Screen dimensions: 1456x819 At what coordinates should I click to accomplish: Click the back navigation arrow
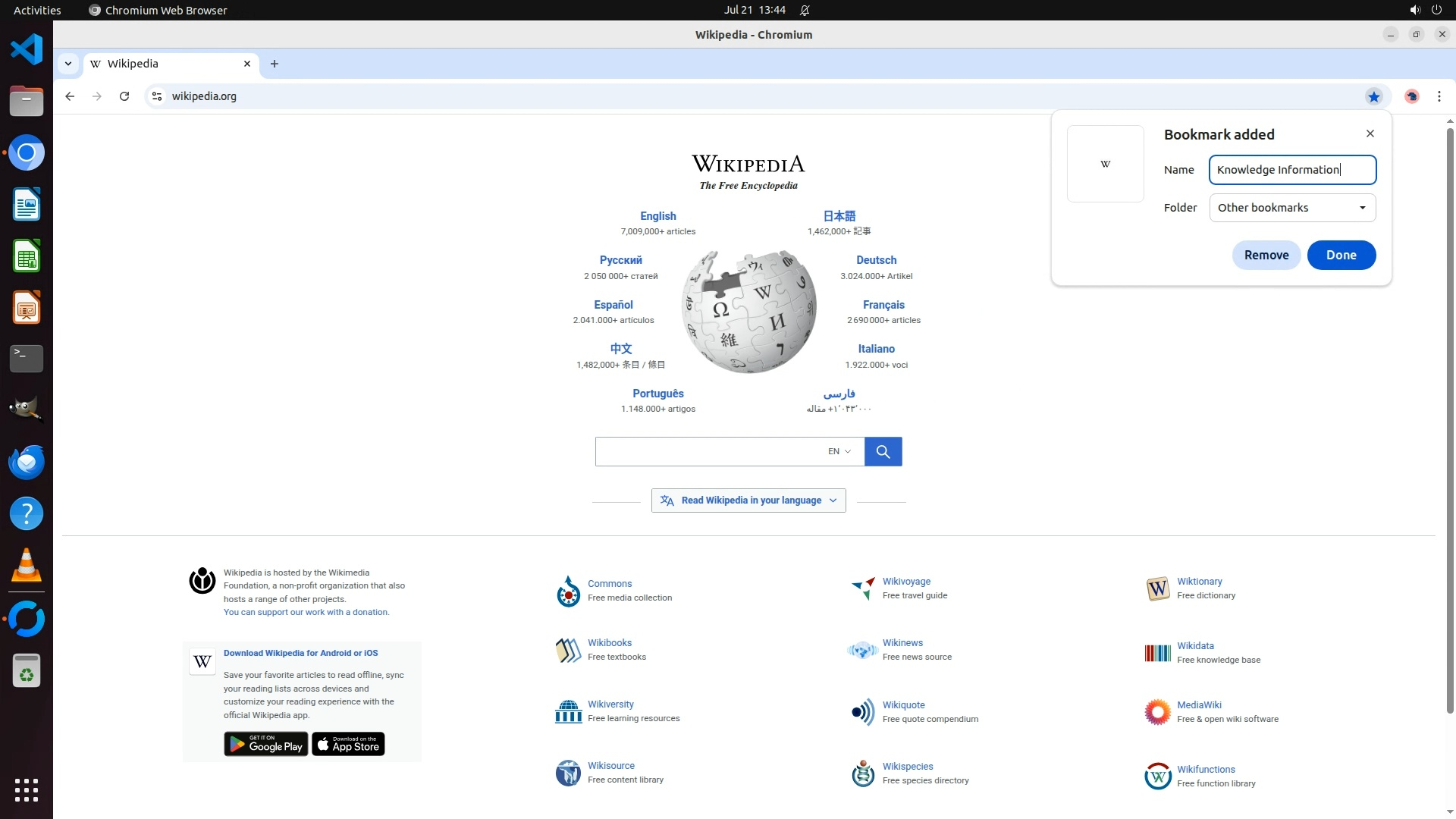70,96
